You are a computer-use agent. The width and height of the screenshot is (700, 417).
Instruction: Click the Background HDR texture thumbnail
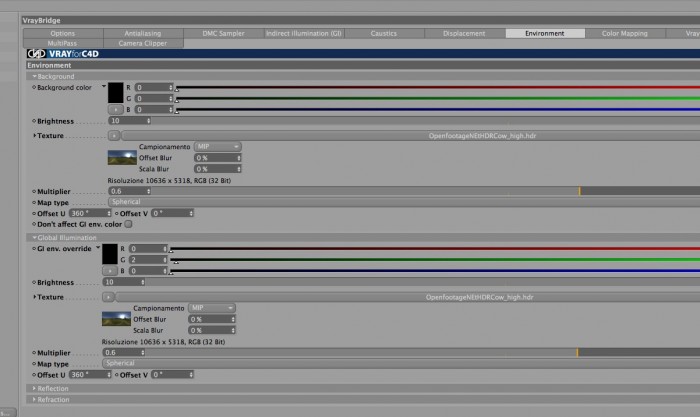(x=122, y=158)
